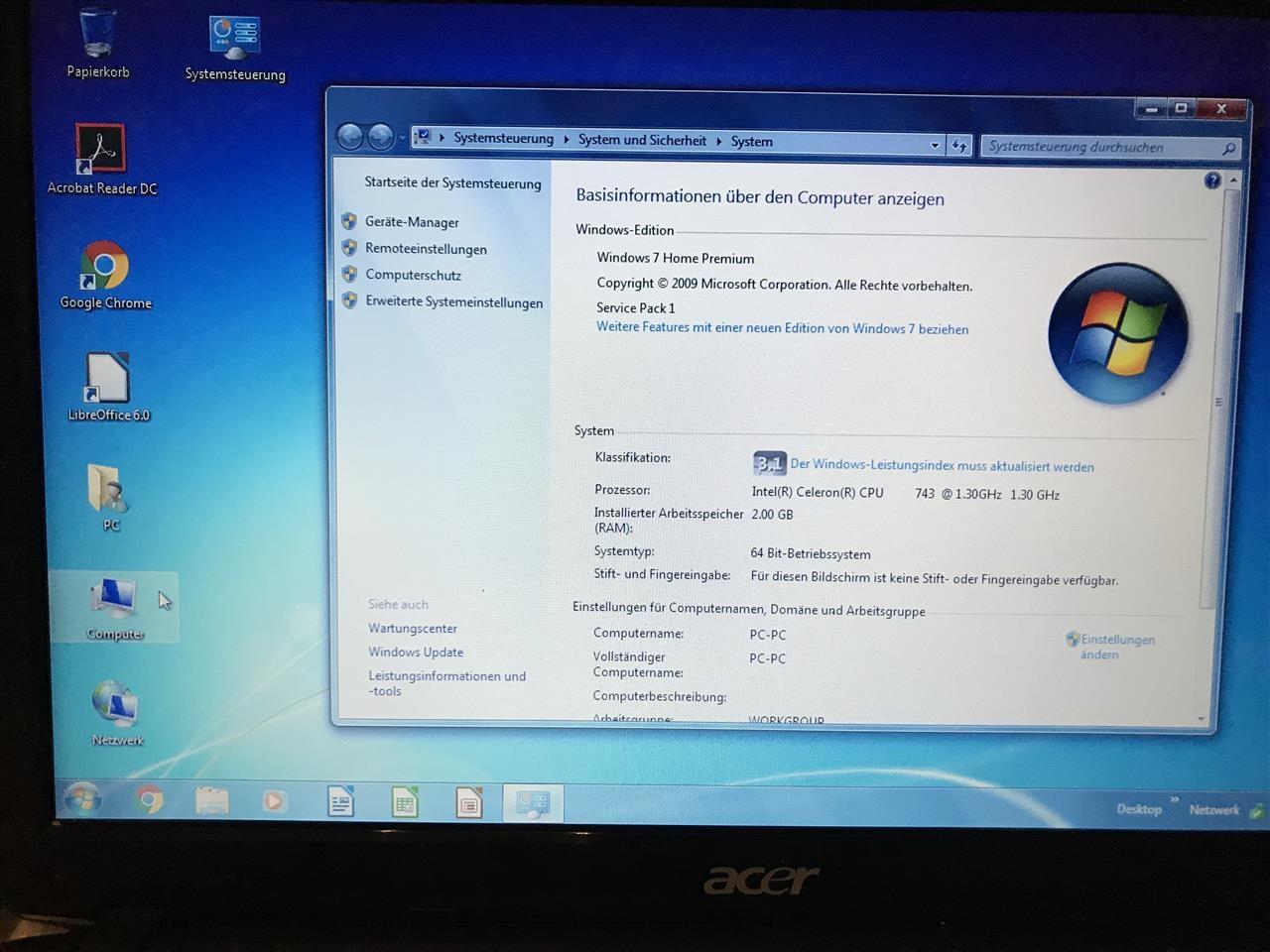The width and height of the screenshot is (1270, 952).
Task: Expand the address bar history dropdown
Action: point(935,145)
